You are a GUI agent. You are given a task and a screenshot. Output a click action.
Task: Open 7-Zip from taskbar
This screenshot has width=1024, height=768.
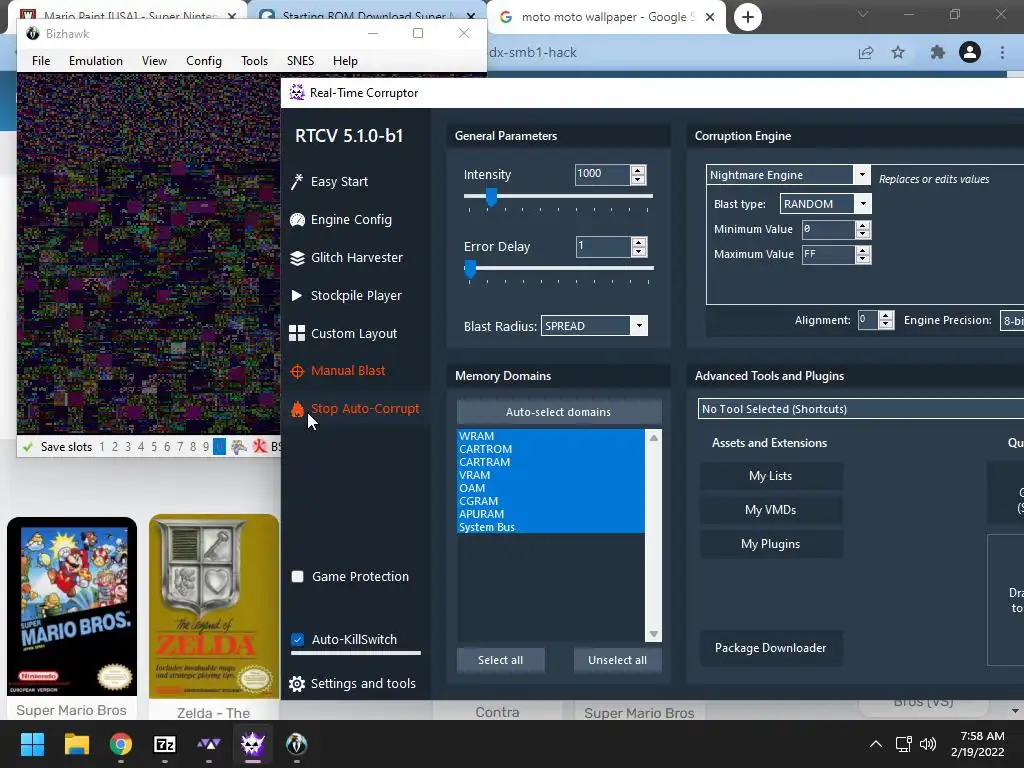(x=165, y=744)
